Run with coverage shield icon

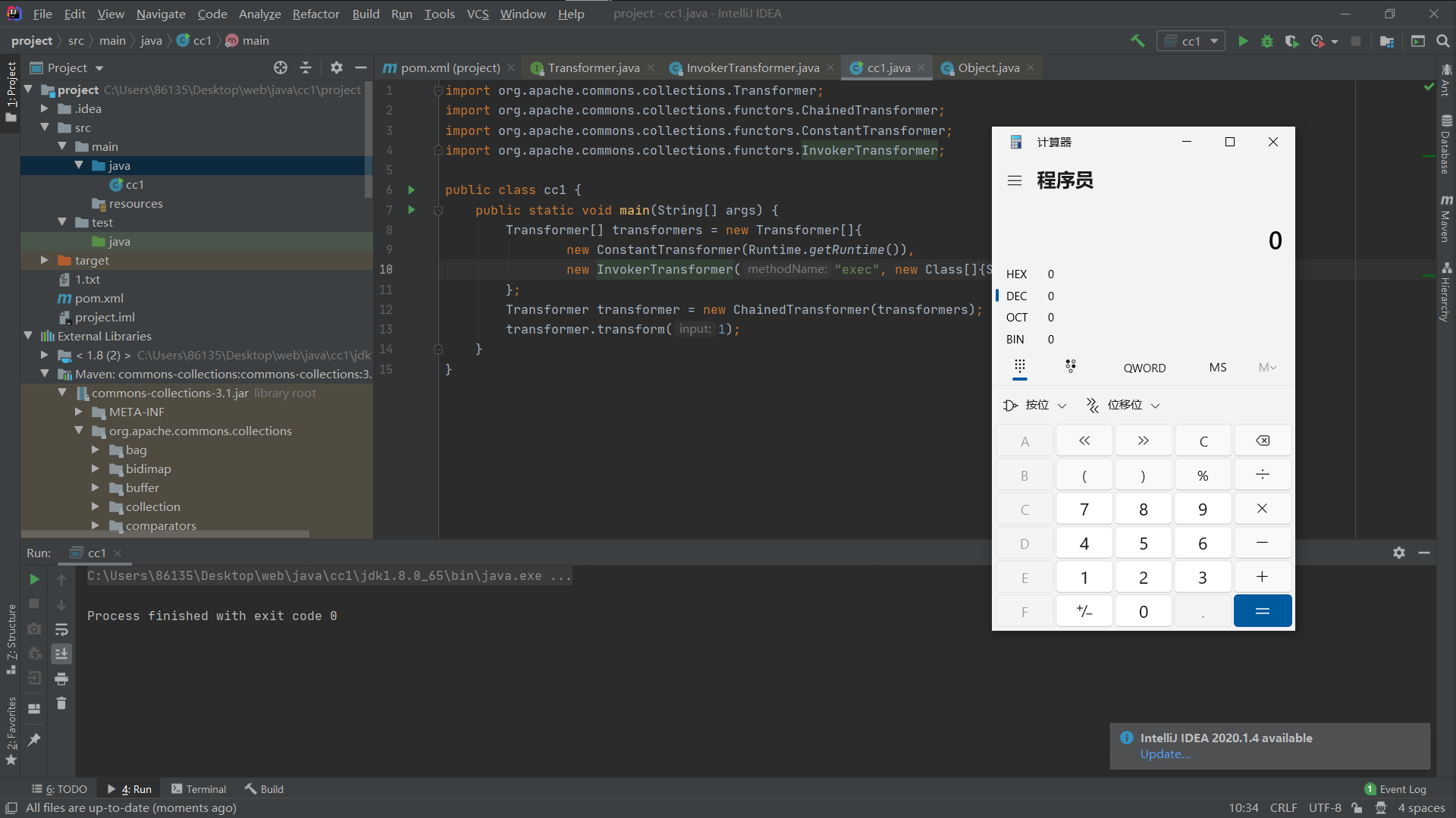pos(1291,41)
